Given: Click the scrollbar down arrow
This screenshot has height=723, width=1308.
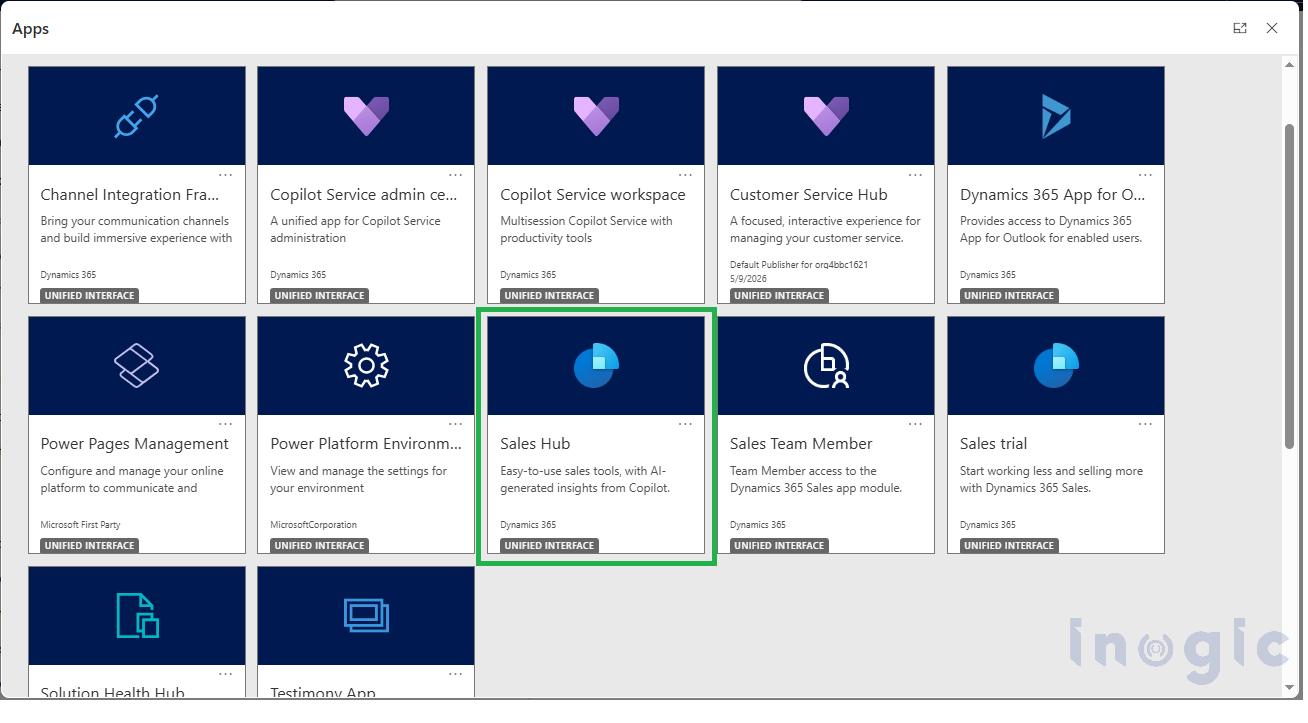Looking at the screenshot, I should [x=1290, y=690].
